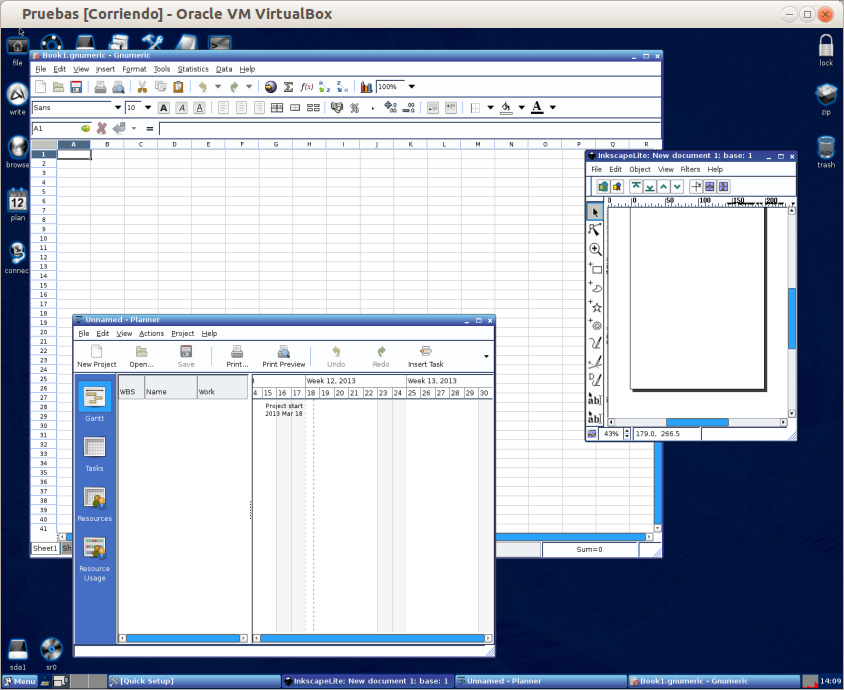
Task: Click the Print Preview button in Planner
Action: point(284,357)
